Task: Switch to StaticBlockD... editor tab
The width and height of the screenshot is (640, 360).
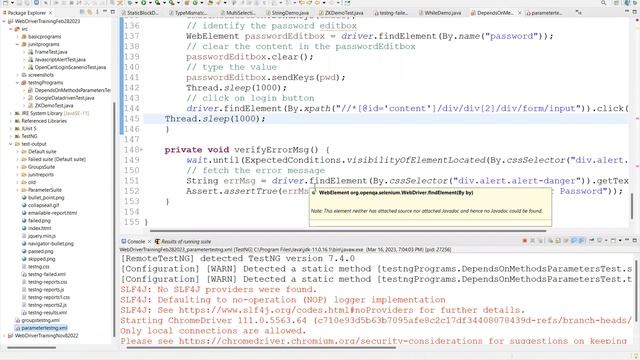Action: (139, 13)
